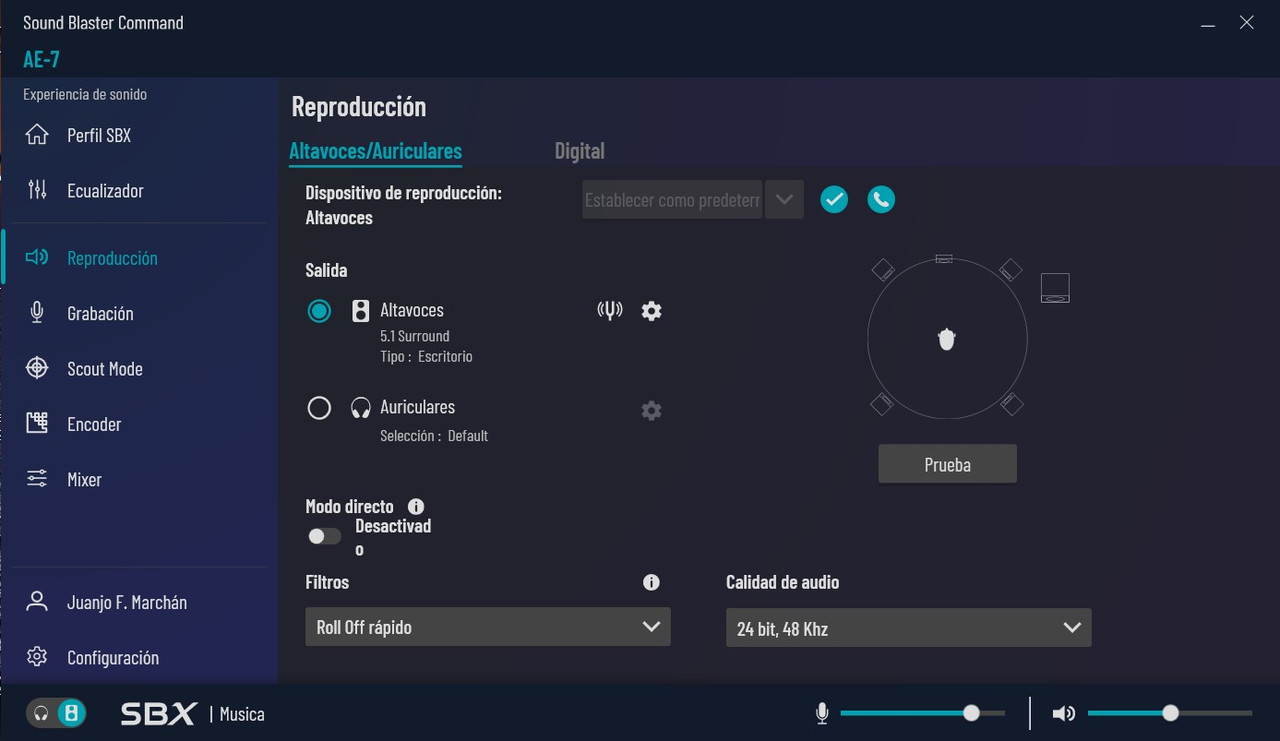Click the front right speaker icon
The image size is (1280, 741).
point(1011,269)
